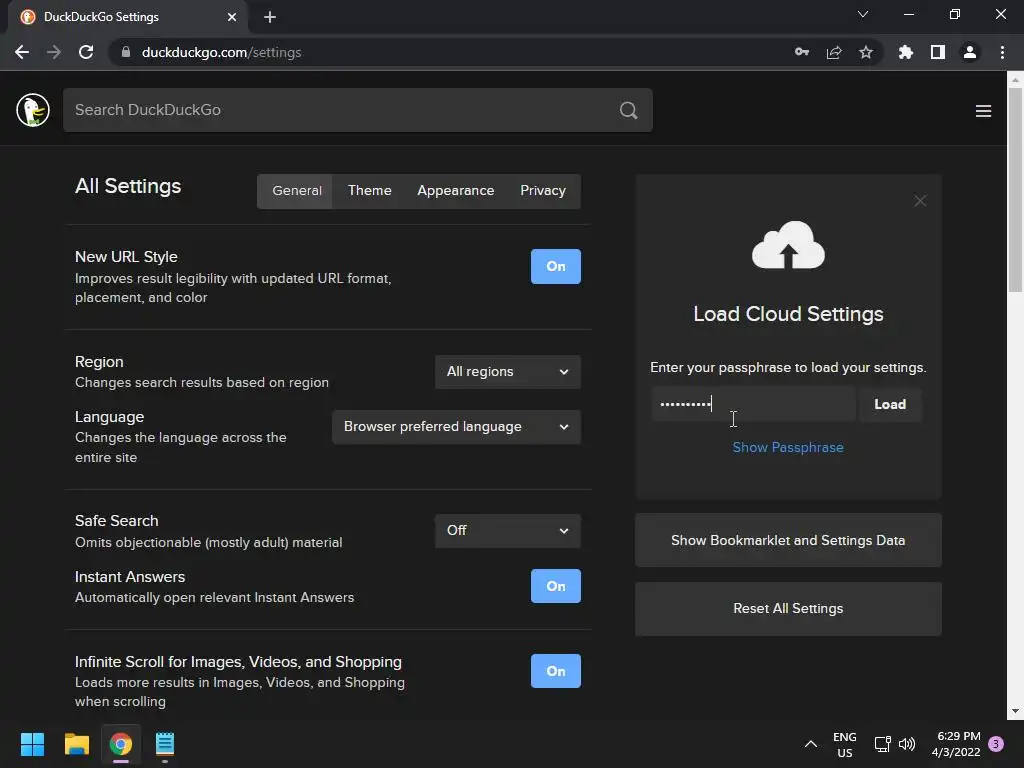Click the Load button

(889, 404)
